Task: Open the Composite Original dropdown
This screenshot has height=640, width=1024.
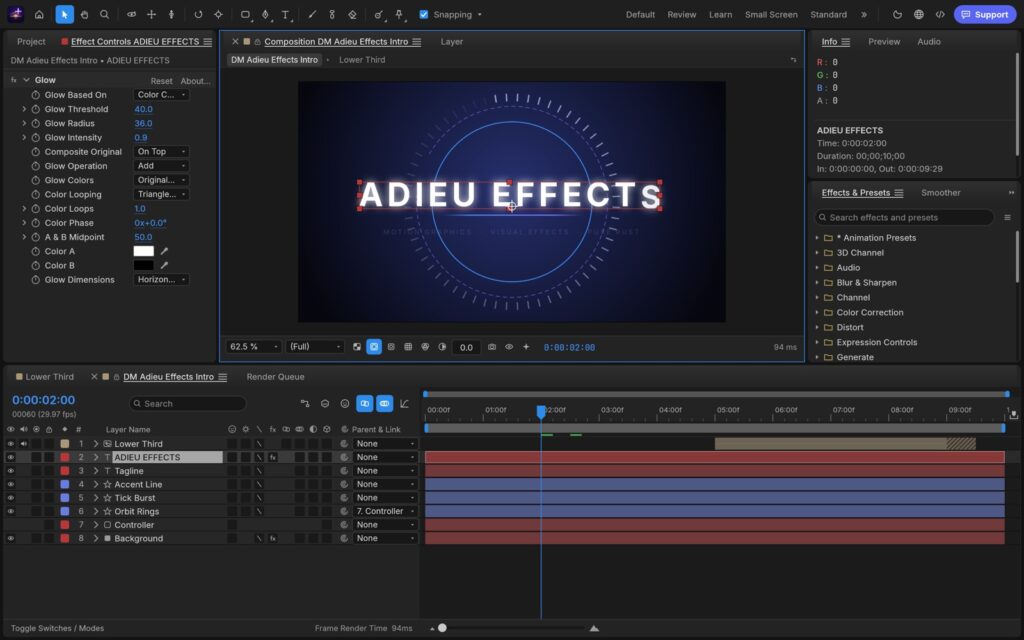Action: click(161, 152)
